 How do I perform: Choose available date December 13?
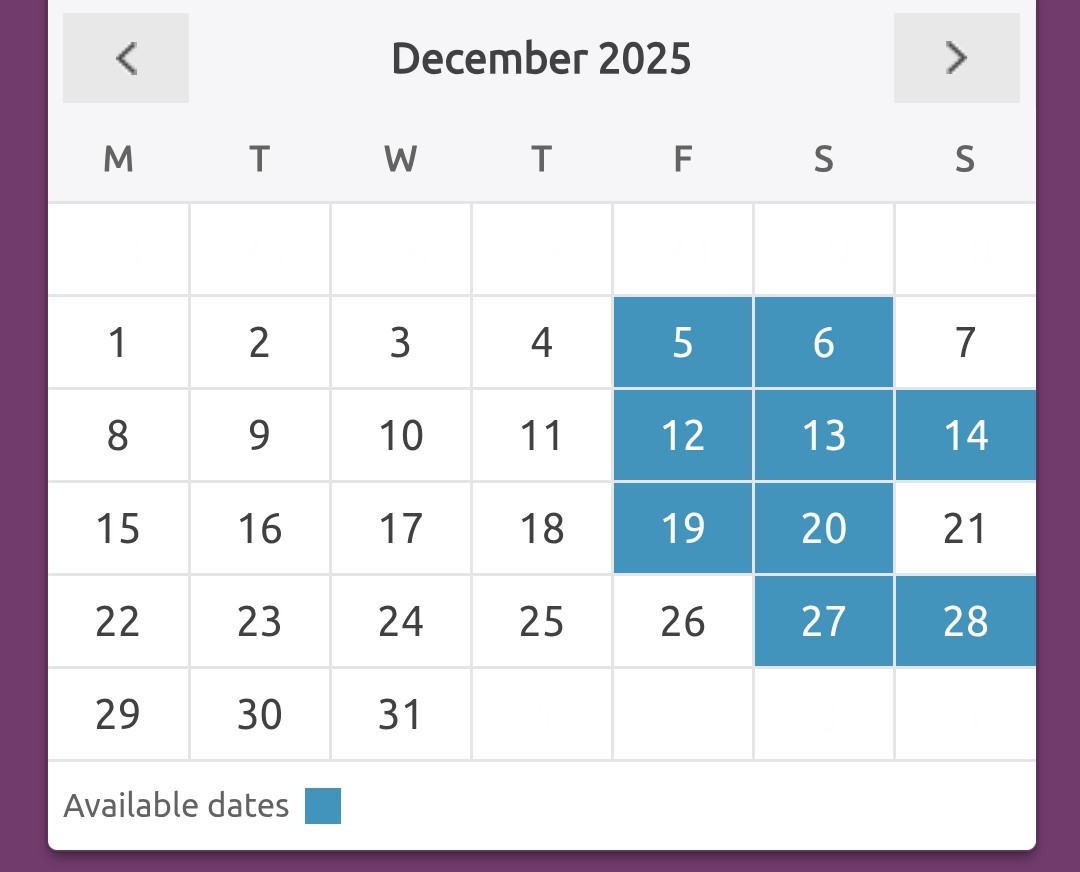[x=824, y=436]
